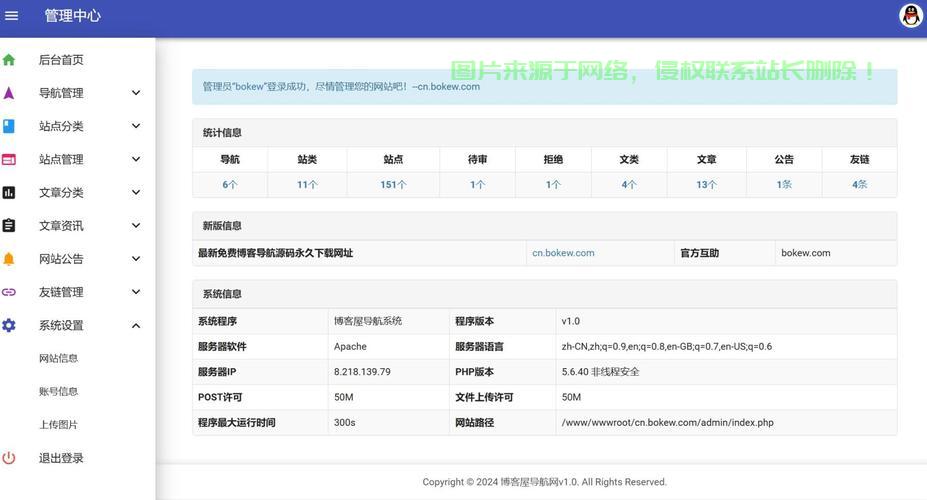The width and height of the screenshot is (927, 500).
Task: Open the 151个 sites count link
Action: click(393, 184)
